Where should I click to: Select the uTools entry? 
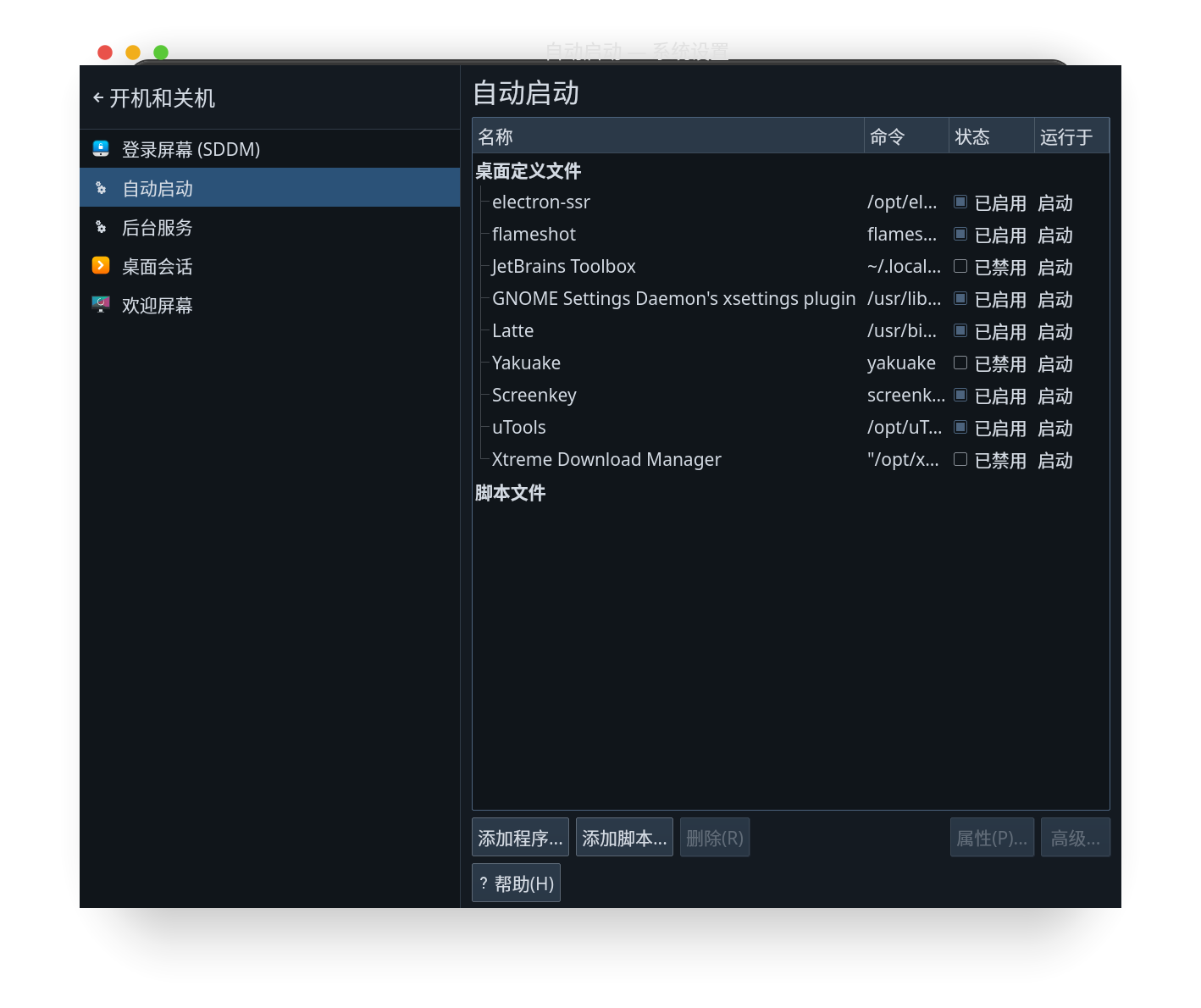519,428
